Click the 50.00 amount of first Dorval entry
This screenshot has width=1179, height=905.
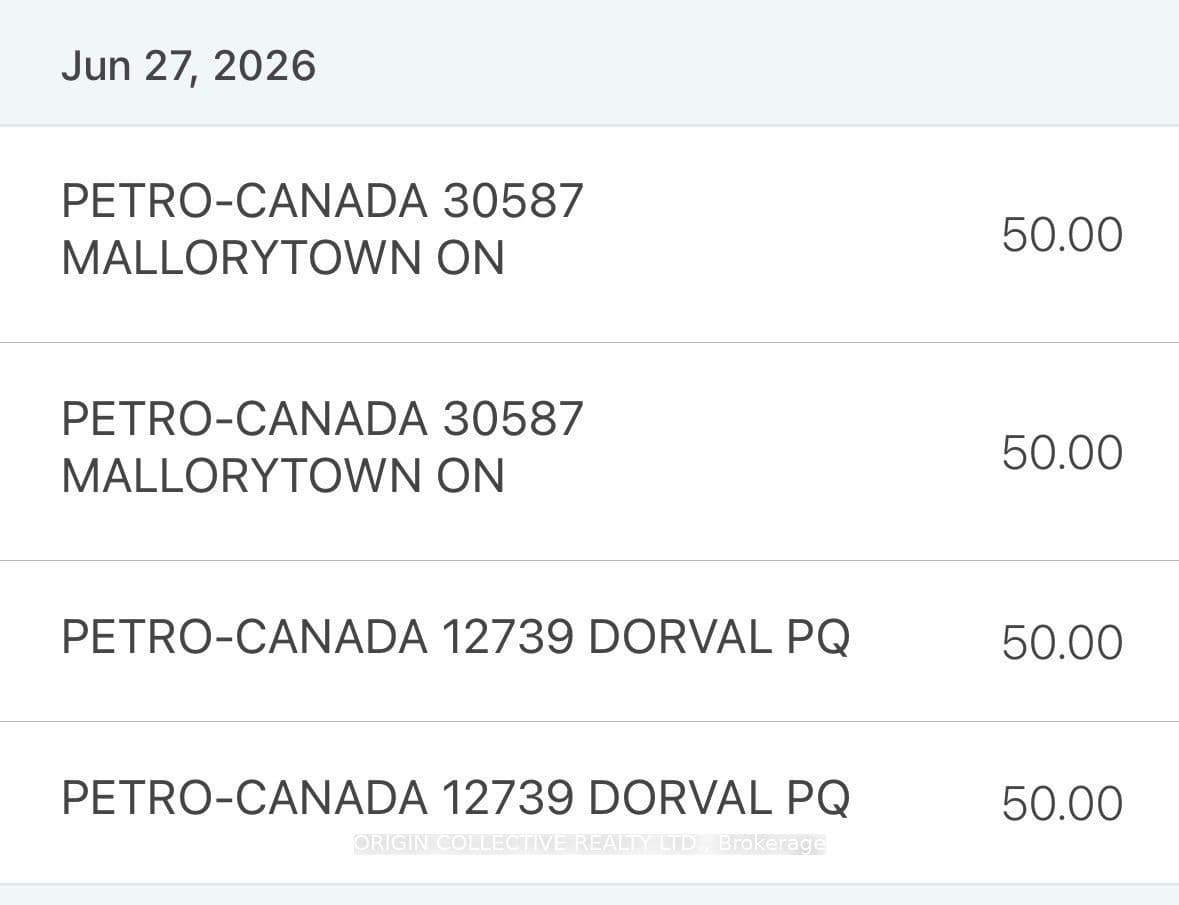point(1062,643)
